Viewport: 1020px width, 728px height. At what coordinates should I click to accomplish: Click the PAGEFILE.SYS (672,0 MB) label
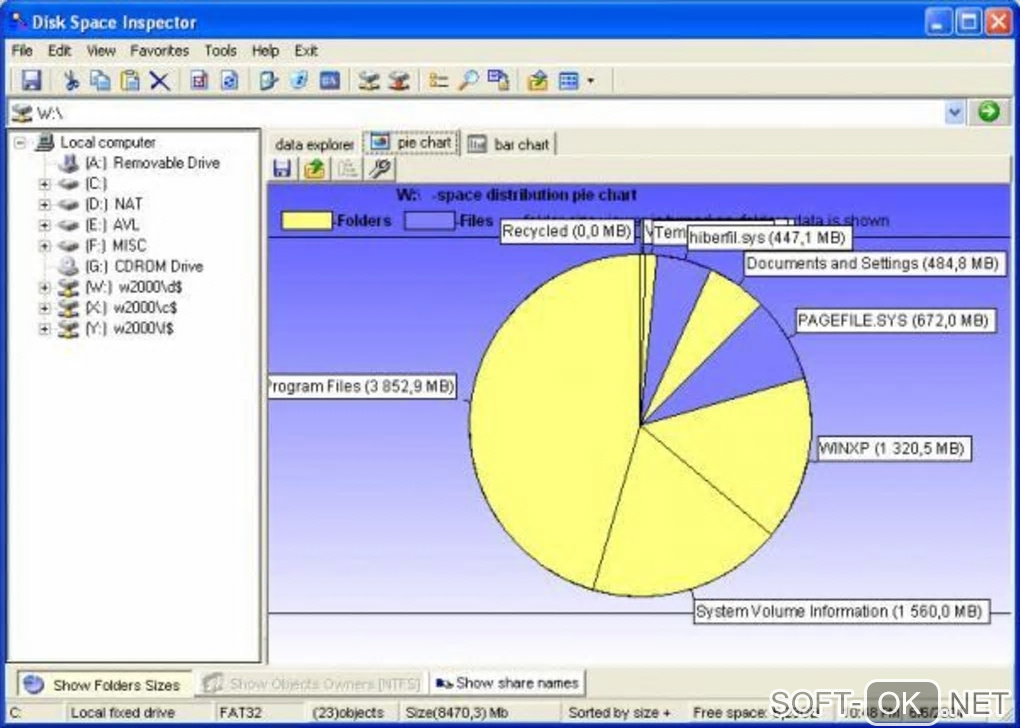[x=896, y=320]
